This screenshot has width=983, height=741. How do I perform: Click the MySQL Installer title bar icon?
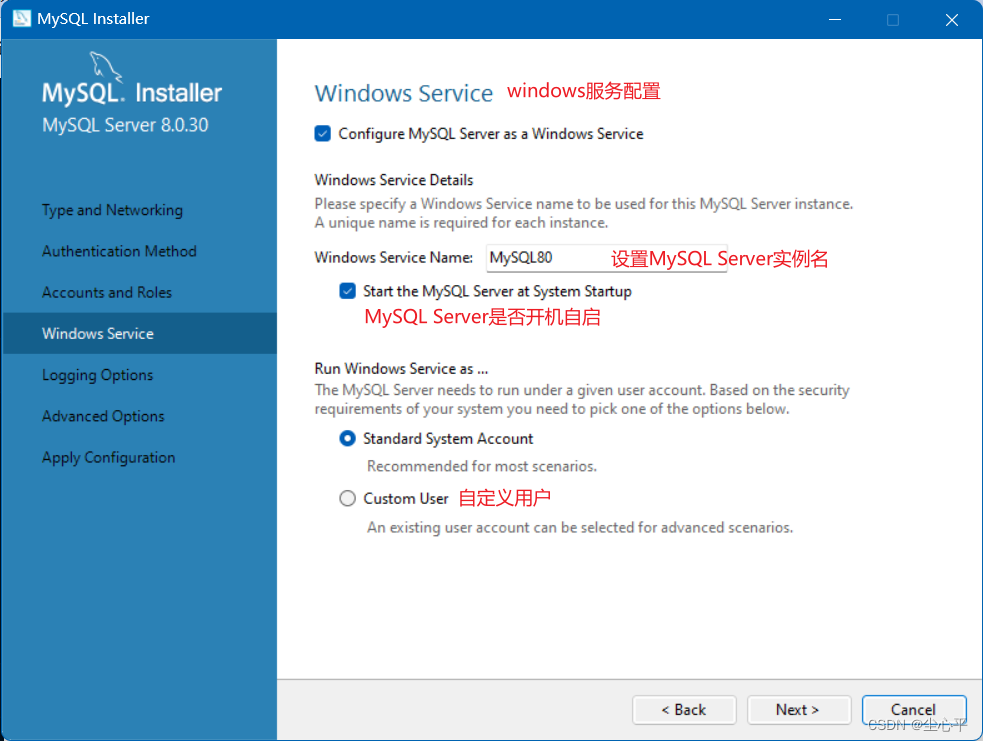(21, 18)
